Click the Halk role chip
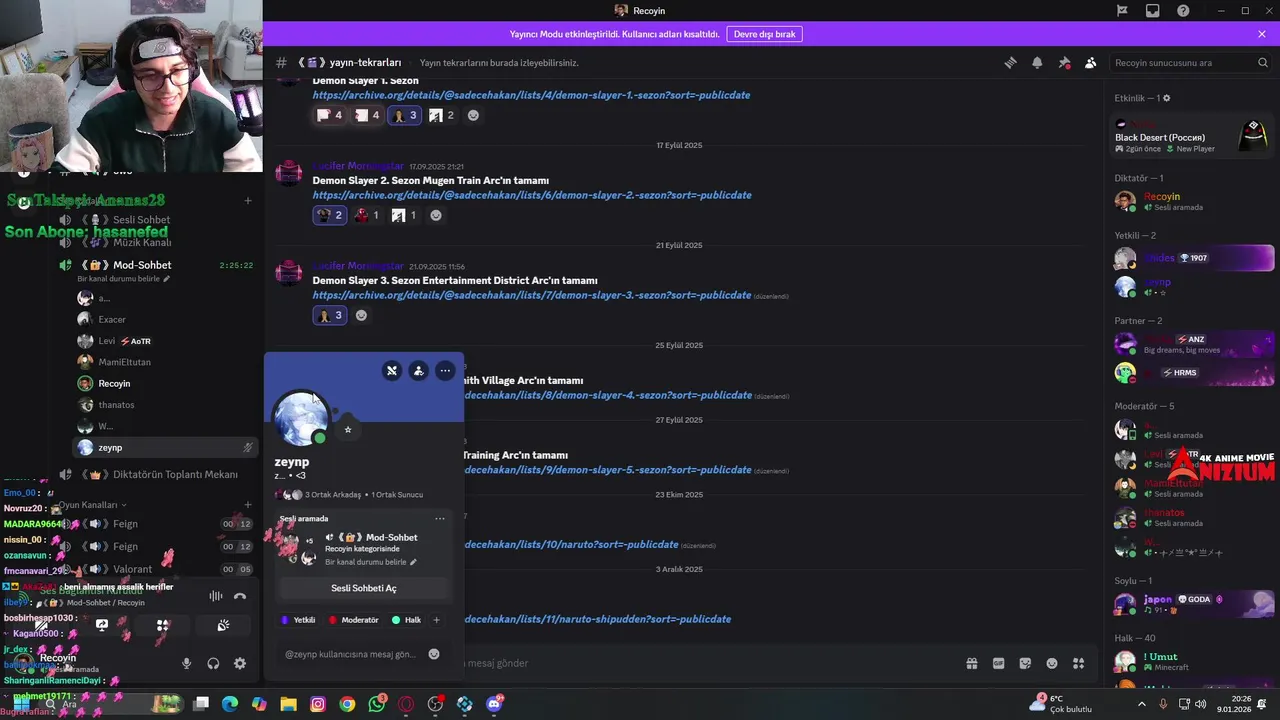 [406, 620]
